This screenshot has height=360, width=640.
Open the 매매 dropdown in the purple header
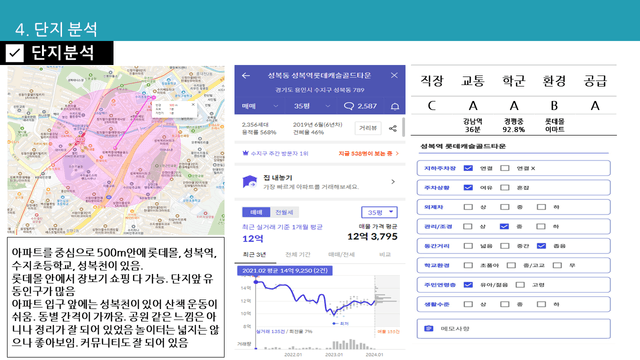click(260, 106)
